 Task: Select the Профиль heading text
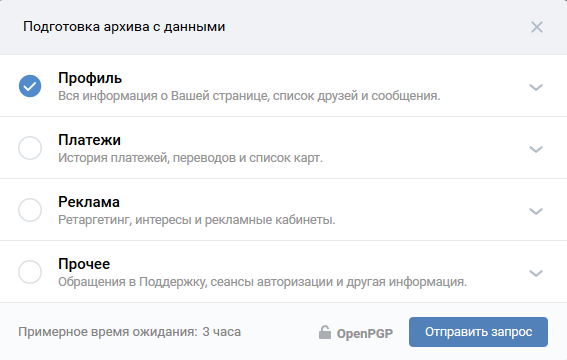90,78
